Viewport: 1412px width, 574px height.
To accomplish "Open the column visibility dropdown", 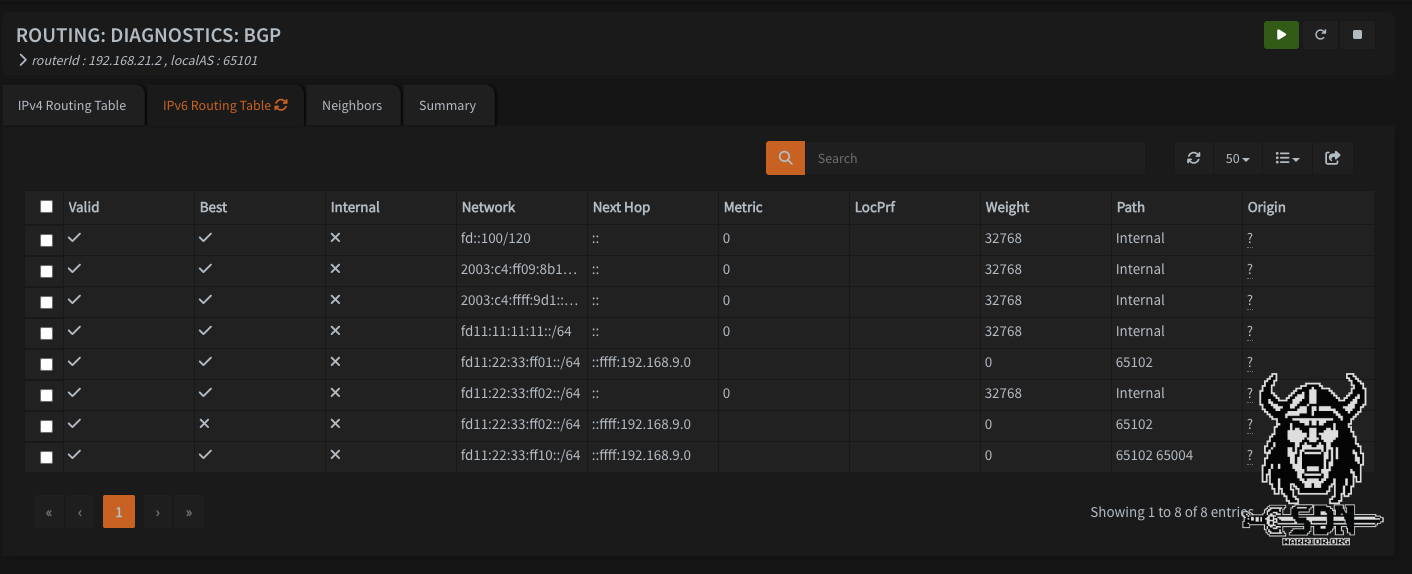I will pos(1287,158).
